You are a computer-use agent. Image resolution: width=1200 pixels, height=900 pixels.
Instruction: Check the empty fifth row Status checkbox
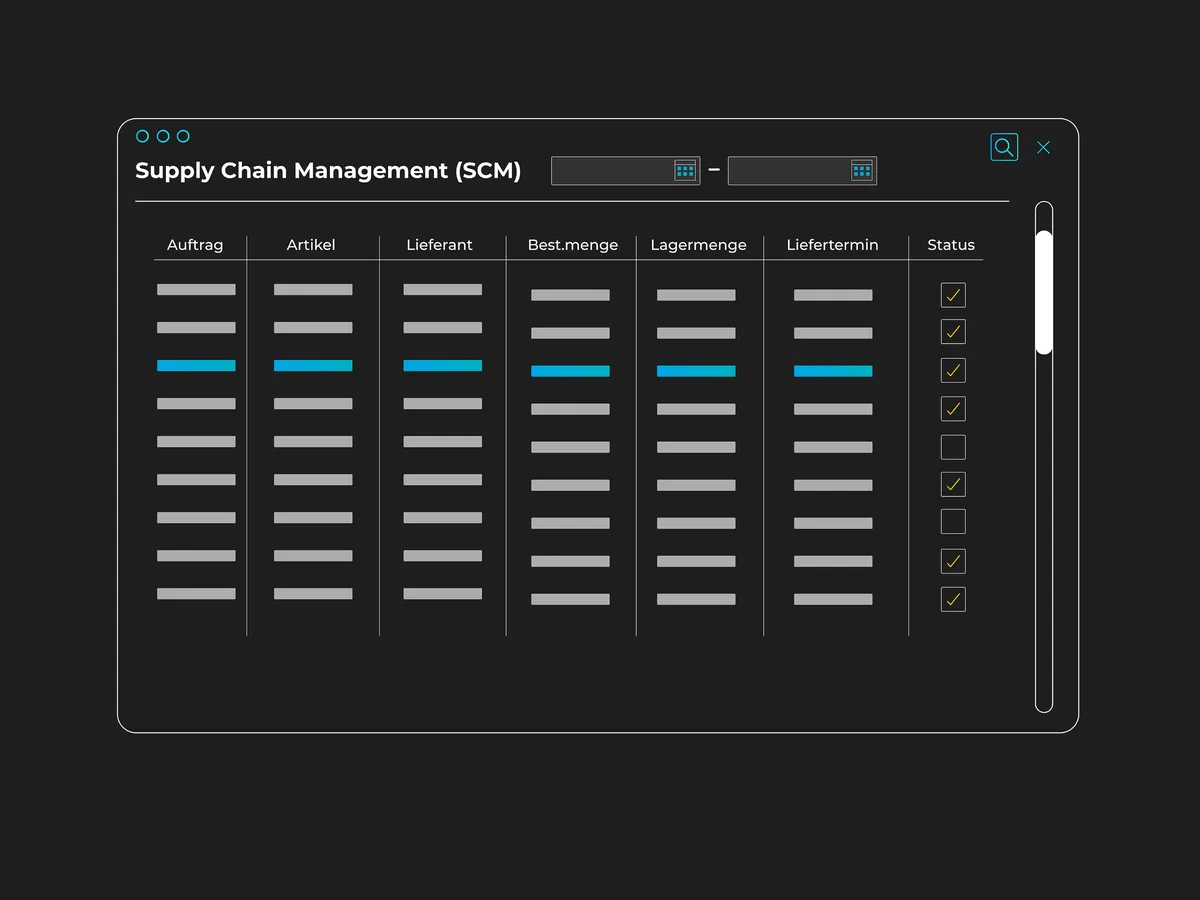[953, 447]
